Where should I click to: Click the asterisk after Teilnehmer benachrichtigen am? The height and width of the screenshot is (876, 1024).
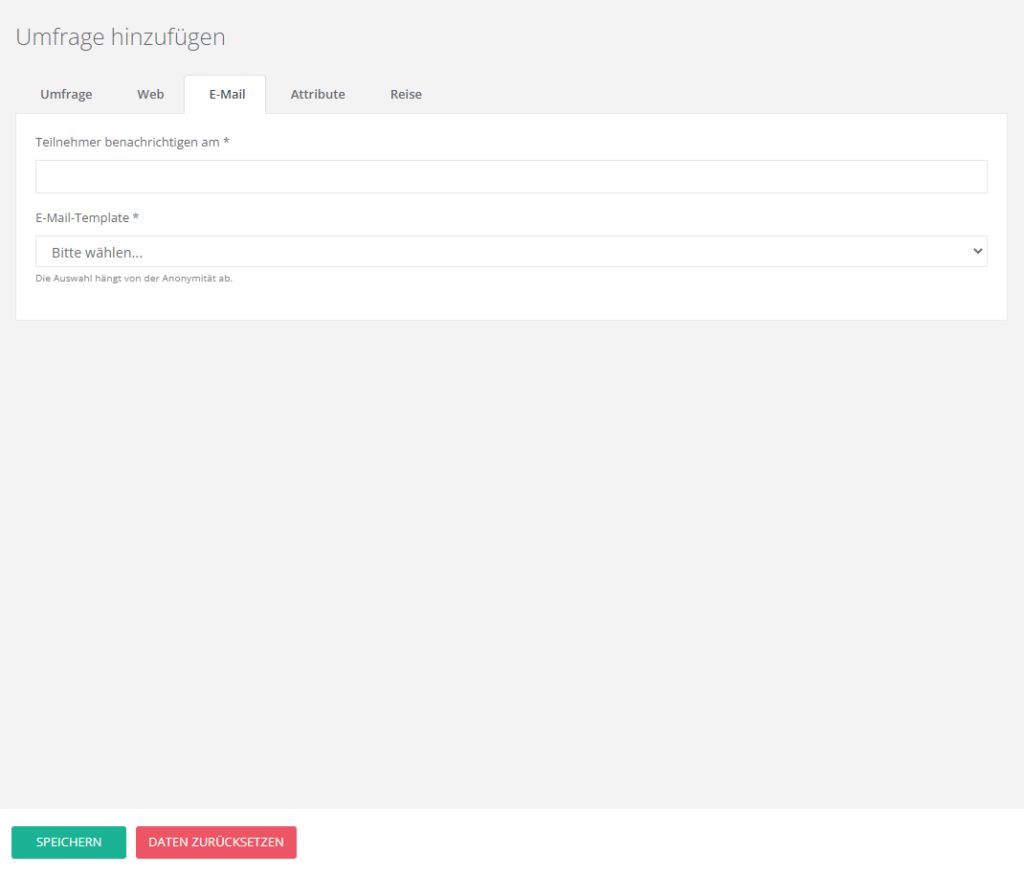tap(227, 142)
